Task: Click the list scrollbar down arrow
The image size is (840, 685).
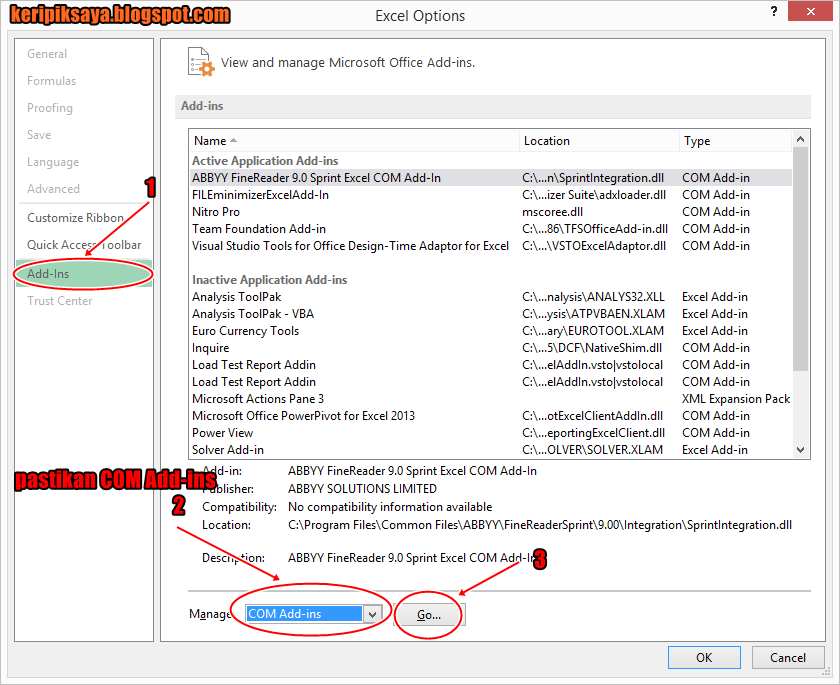Action: coord(800,450)
